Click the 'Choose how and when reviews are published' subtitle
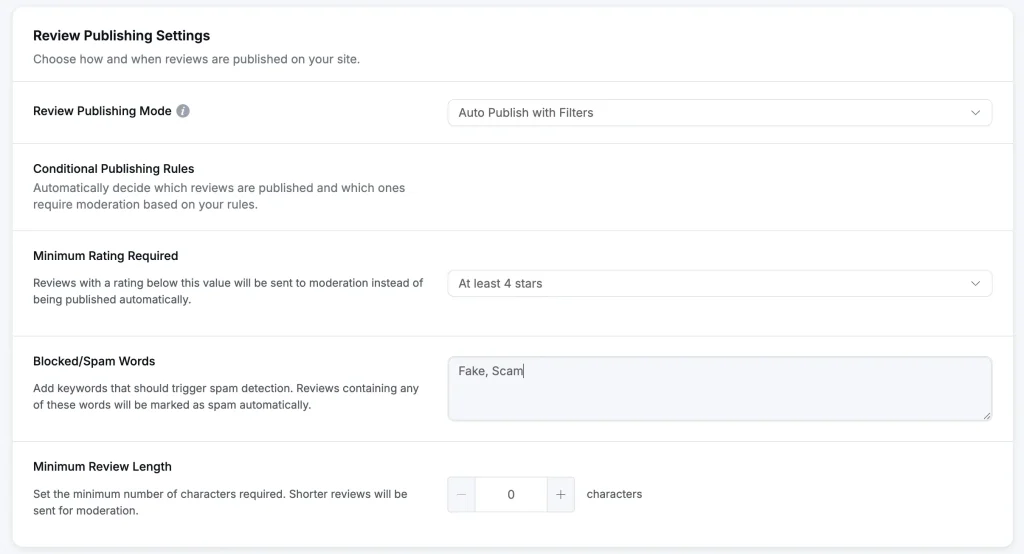The width and height of the screenshot is (1024, 554). pyautogui.click(x=197, y=59)
